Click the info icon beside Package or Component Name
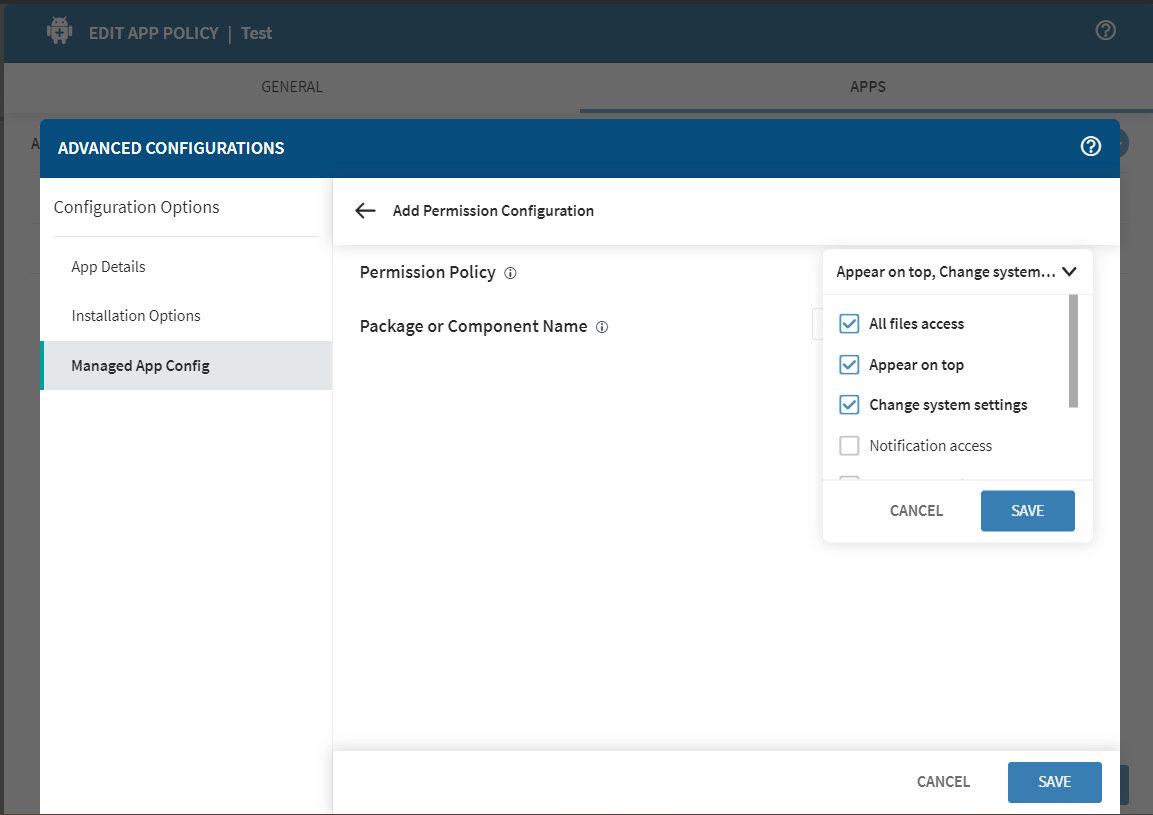Image resolution: width=1153 pixels, height=815 pixels. (x=602, y=327)
